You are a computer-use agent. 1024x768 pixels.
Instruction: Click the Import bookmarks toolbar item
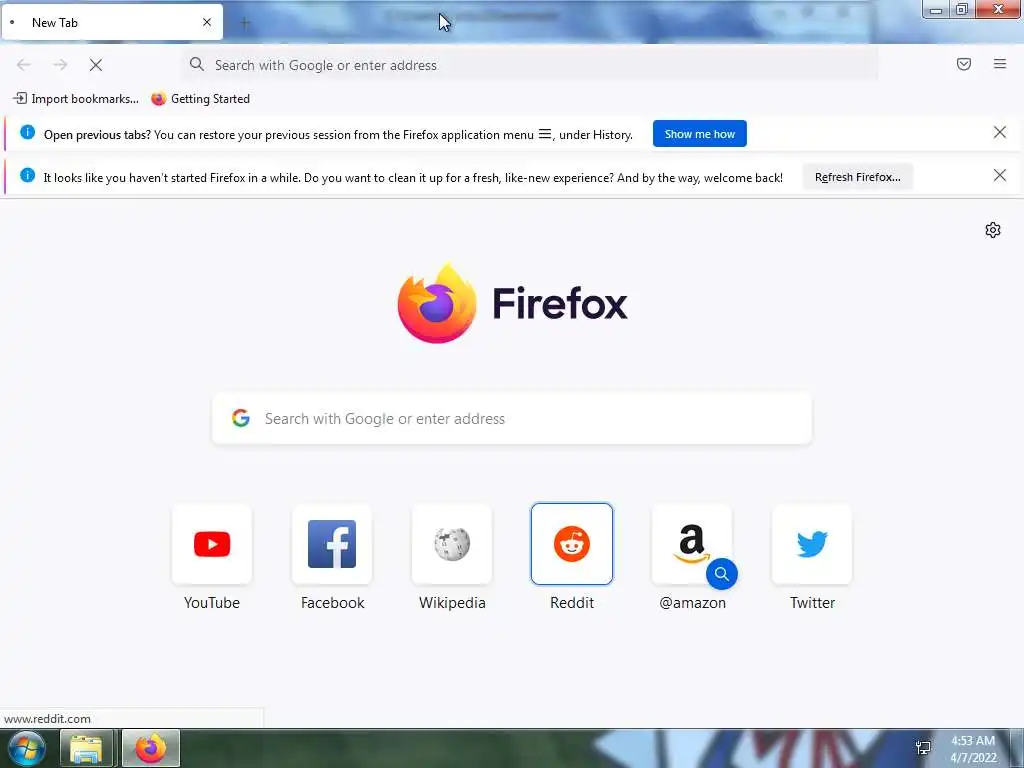[76, 99]
